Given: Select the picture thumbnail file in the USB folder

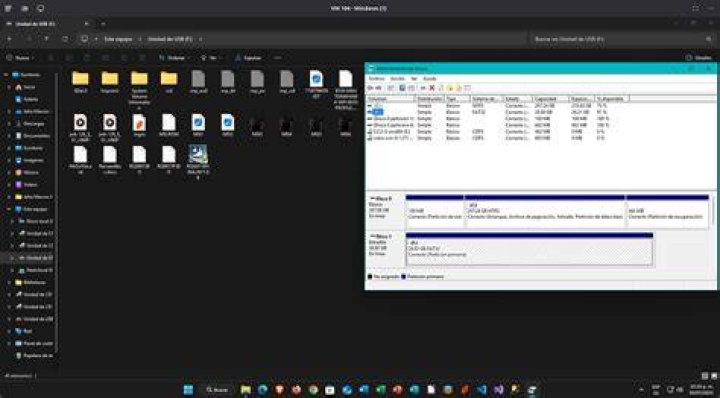Looking at the screenshot, I should click(x=198, y=162).
